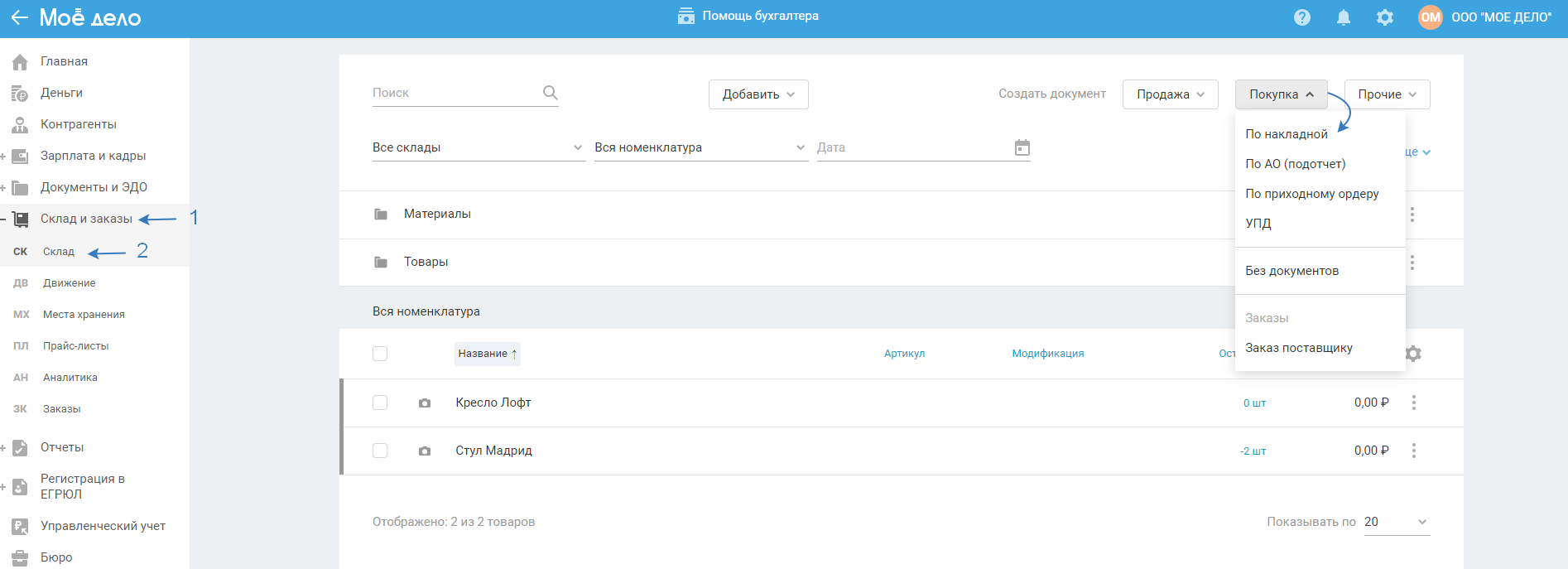Check the Стул Мадрид row checkbox
Viewport: 1568px width, 569px height.
(x=380, y=451)
